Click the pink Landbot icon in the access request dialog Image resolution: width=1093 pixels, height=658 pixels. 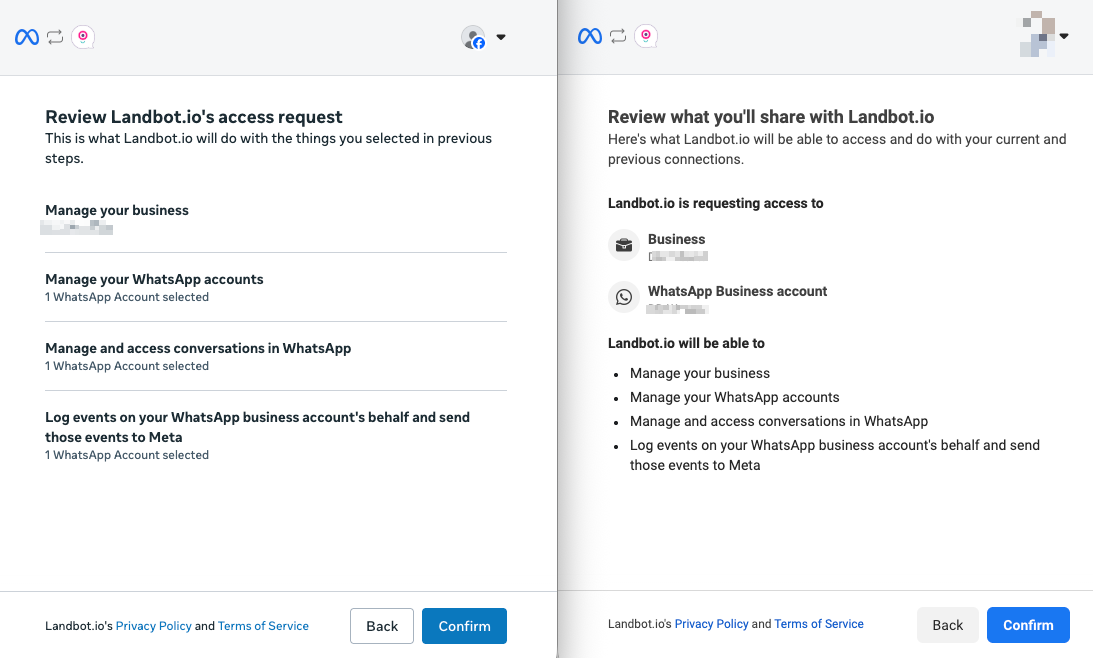pos(83,37)
